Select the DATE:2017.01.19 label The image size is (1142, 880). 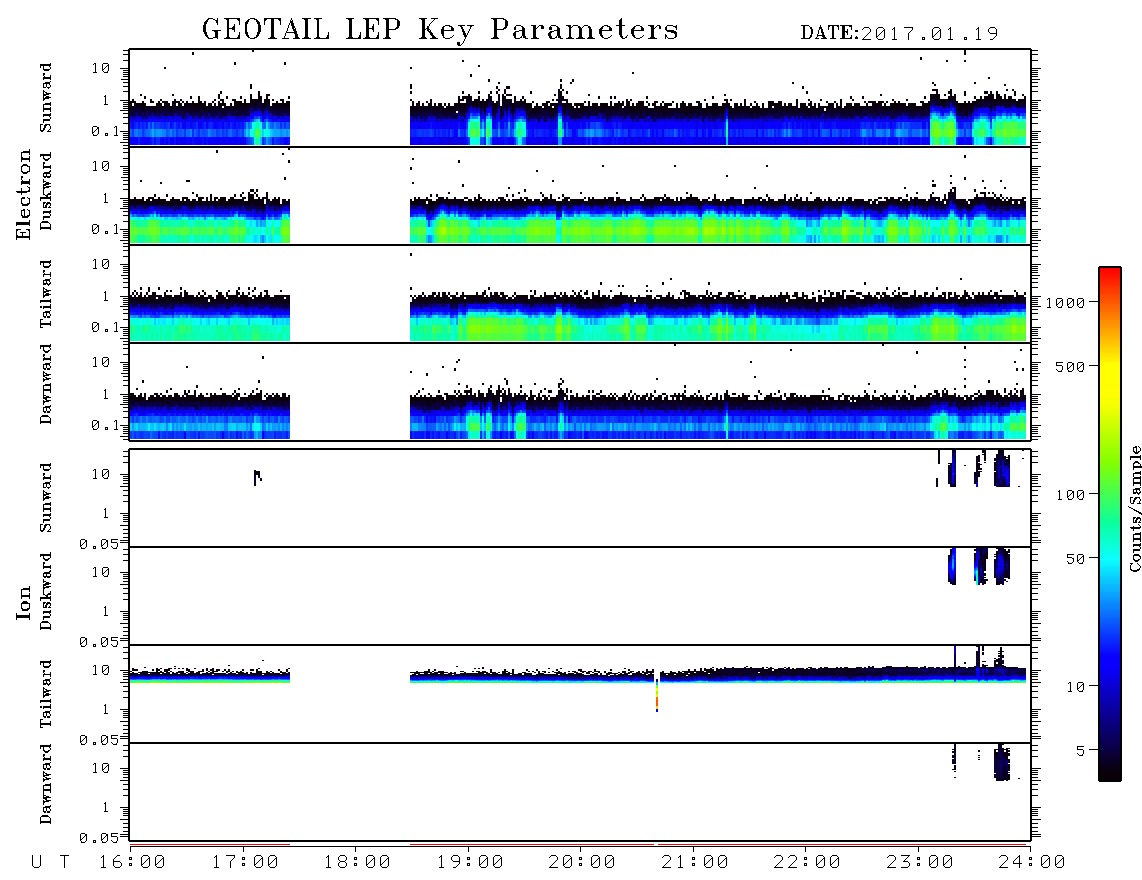[899, 33]
